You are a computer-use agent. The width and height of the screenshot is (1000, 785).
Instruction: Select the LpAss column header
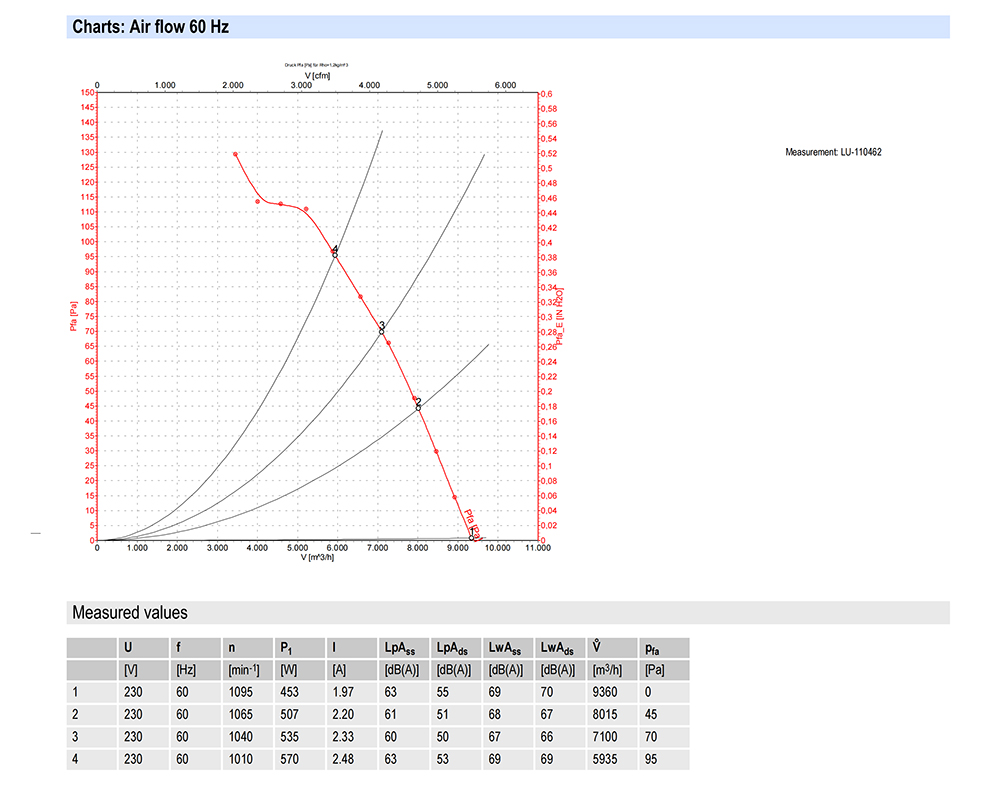tap(401, 647)
